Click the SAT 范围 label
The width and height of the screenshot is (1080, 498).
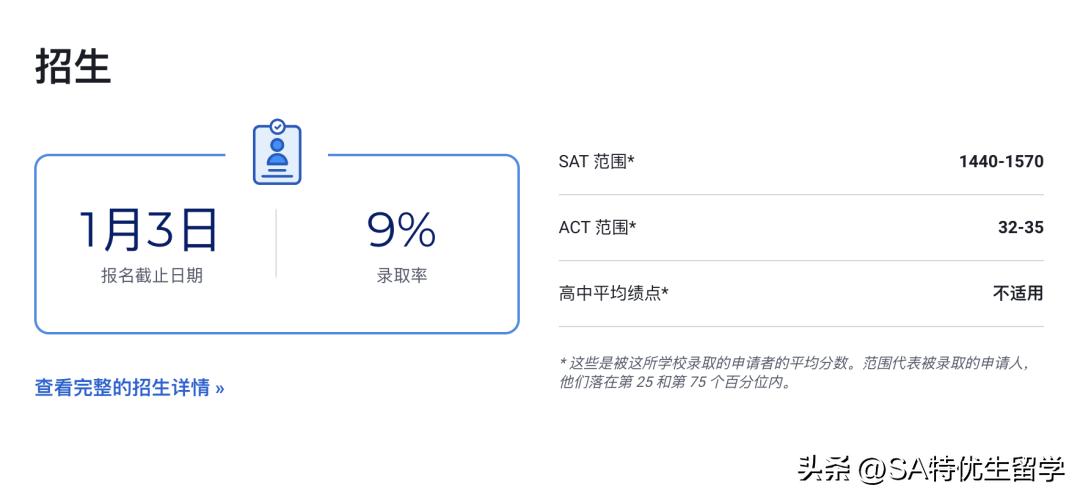[x=594, y=162]
